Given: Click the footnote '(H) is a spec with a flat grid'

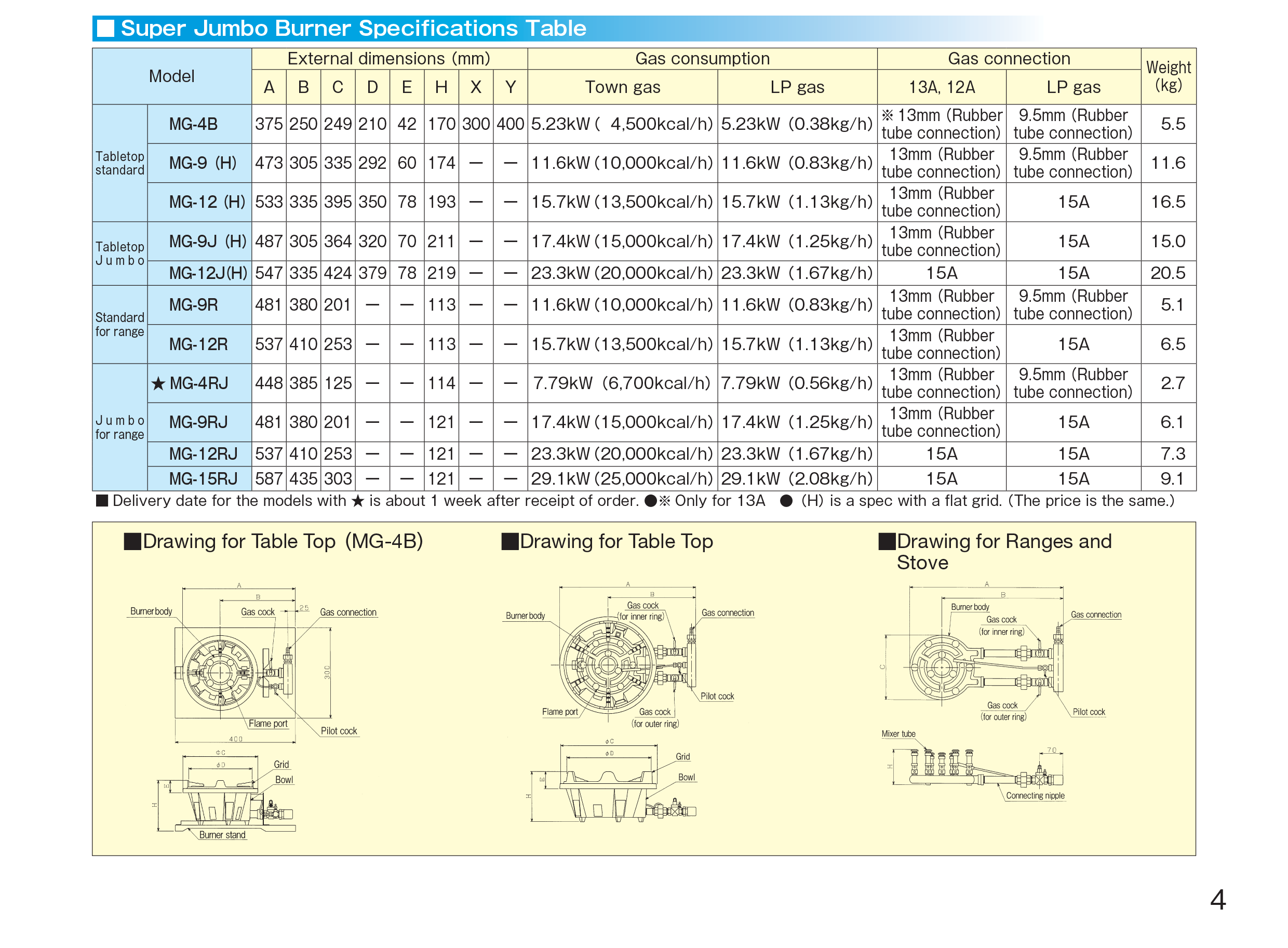Looking at the screenshot, I should (901, 501).
